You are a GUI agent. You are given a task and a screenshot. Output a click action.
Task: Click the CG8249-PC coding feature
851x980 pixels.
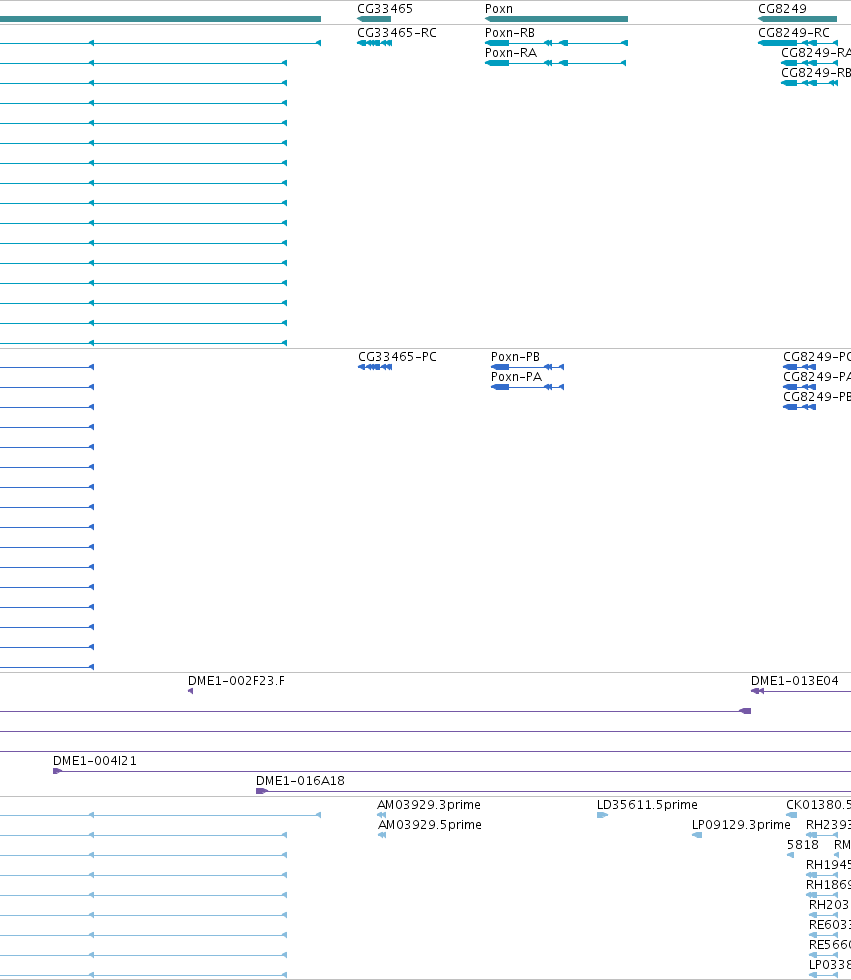click(800, 368)
